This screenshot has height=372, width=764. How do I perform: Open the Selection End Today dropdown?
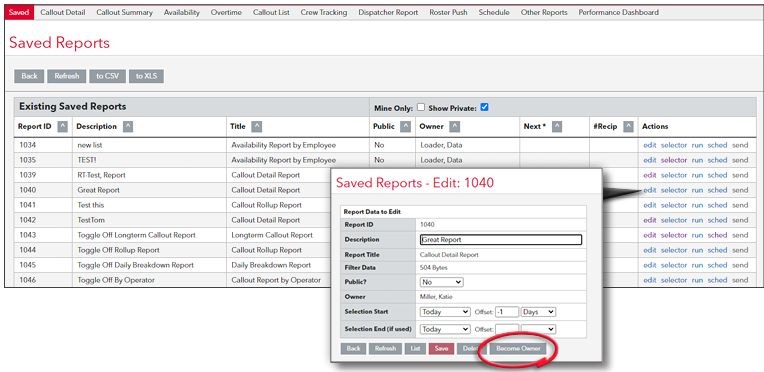[445, 329]
